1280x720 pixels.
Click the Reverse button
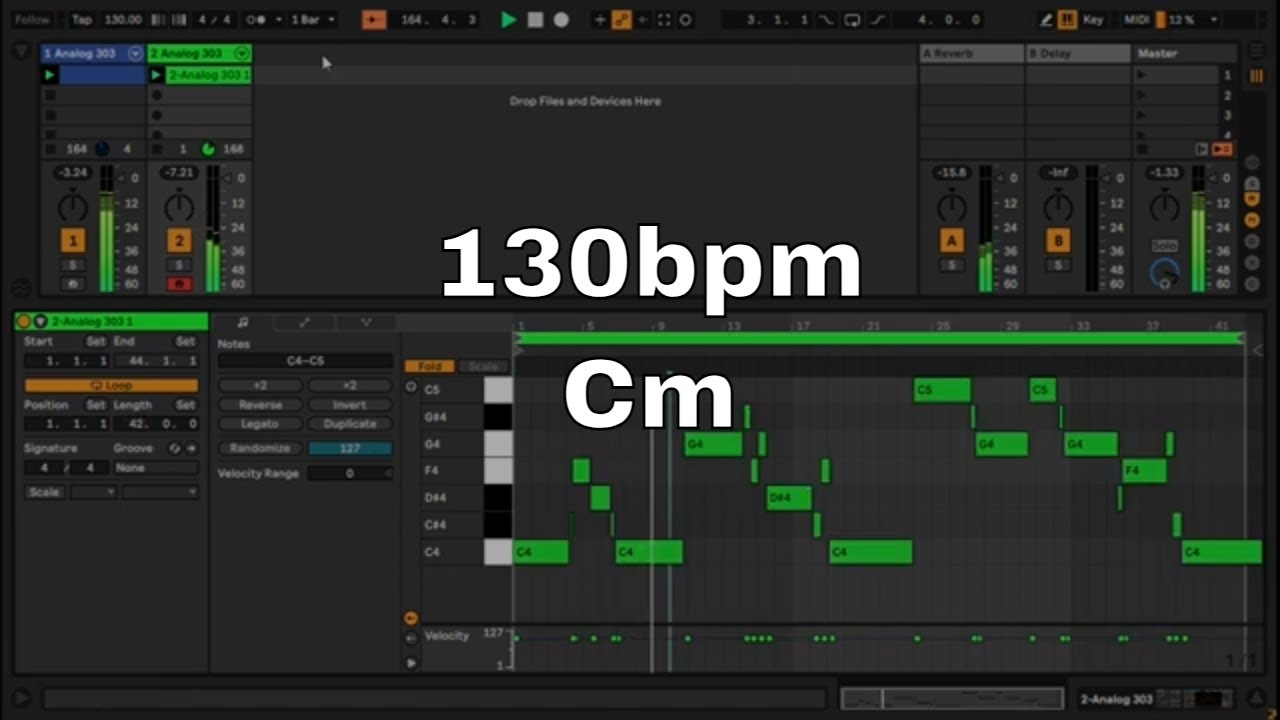tap(260, 404)
